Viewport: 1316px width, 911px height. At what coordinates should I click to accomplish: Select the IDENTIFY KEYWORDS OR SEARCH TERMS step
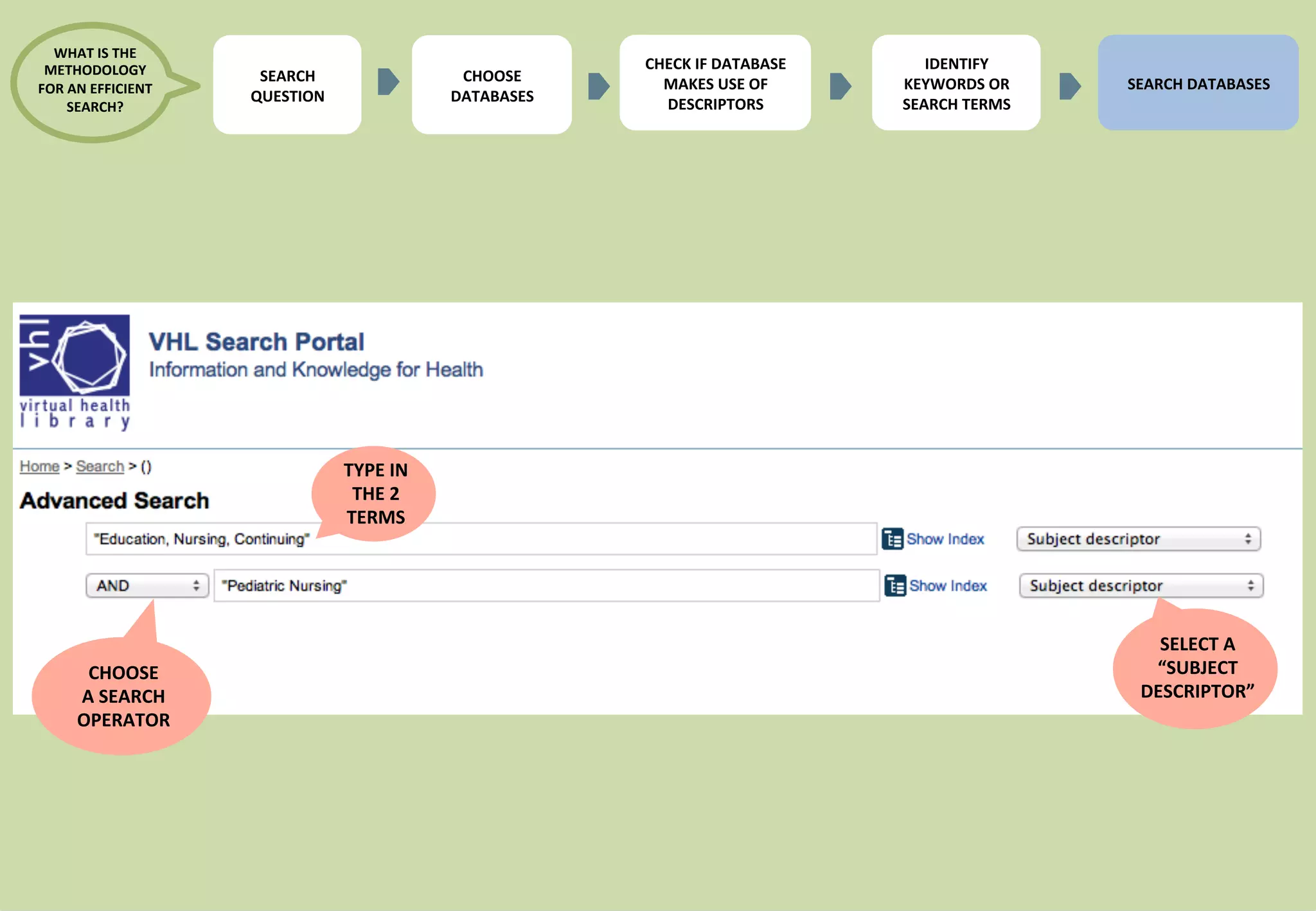(956, 84)
